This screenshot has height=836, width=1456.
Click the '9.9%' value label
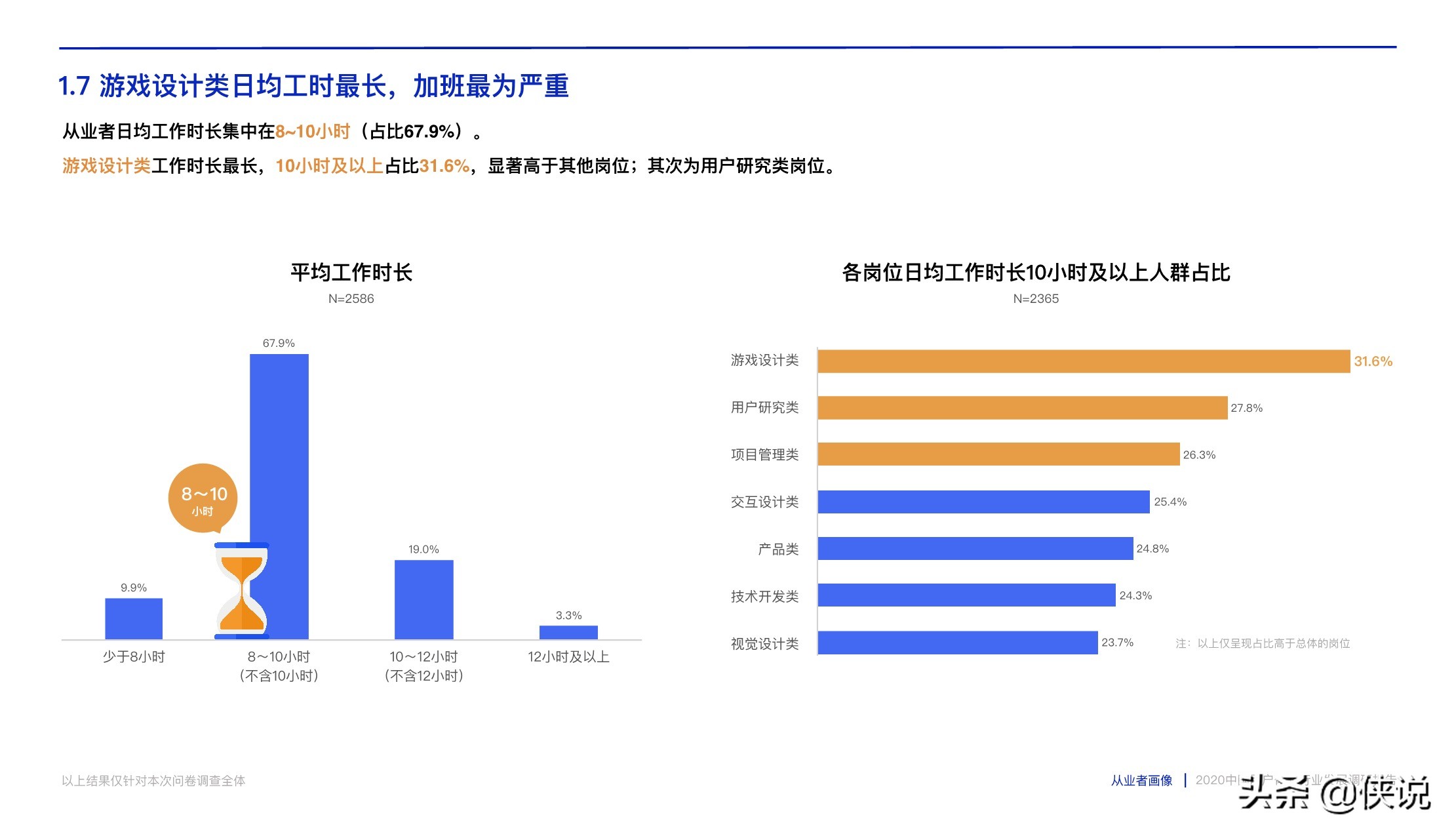point(134,587)
